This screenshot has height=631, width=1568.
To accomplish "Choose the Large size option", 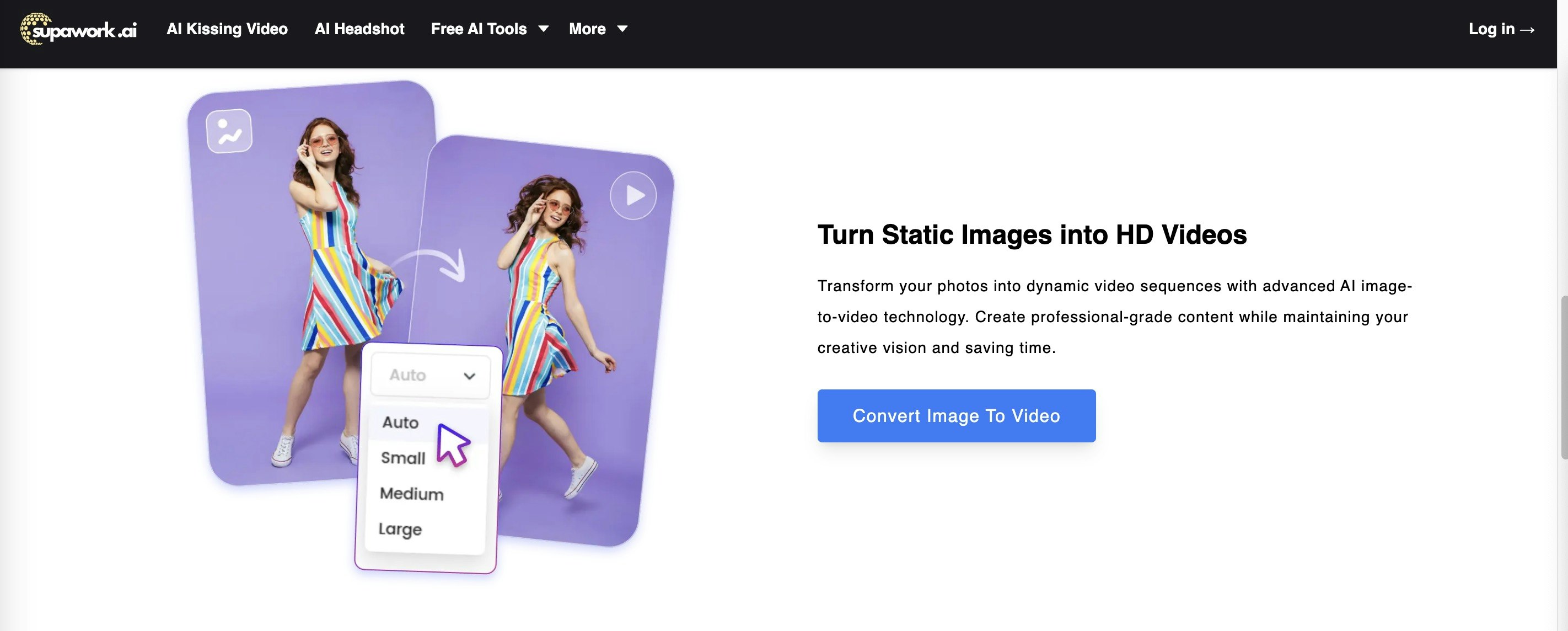I will coord(400,528).
